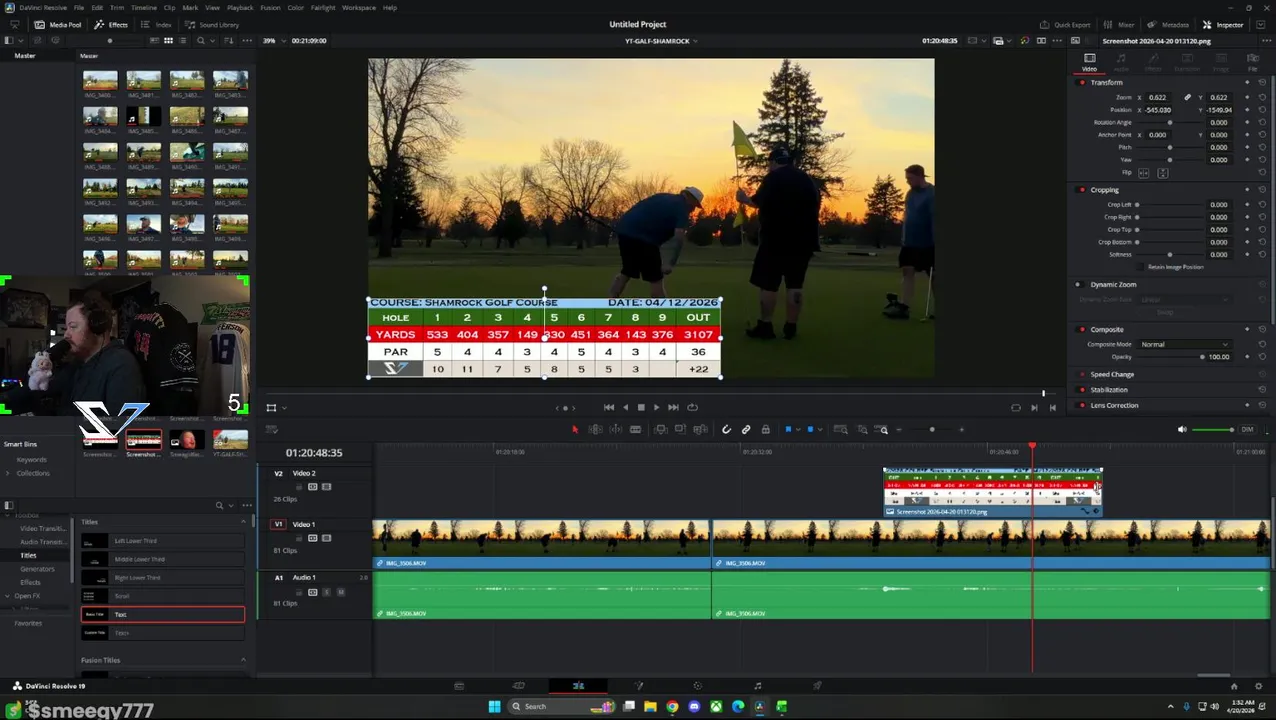Expand the Collections smart bin

coord(8,473)
